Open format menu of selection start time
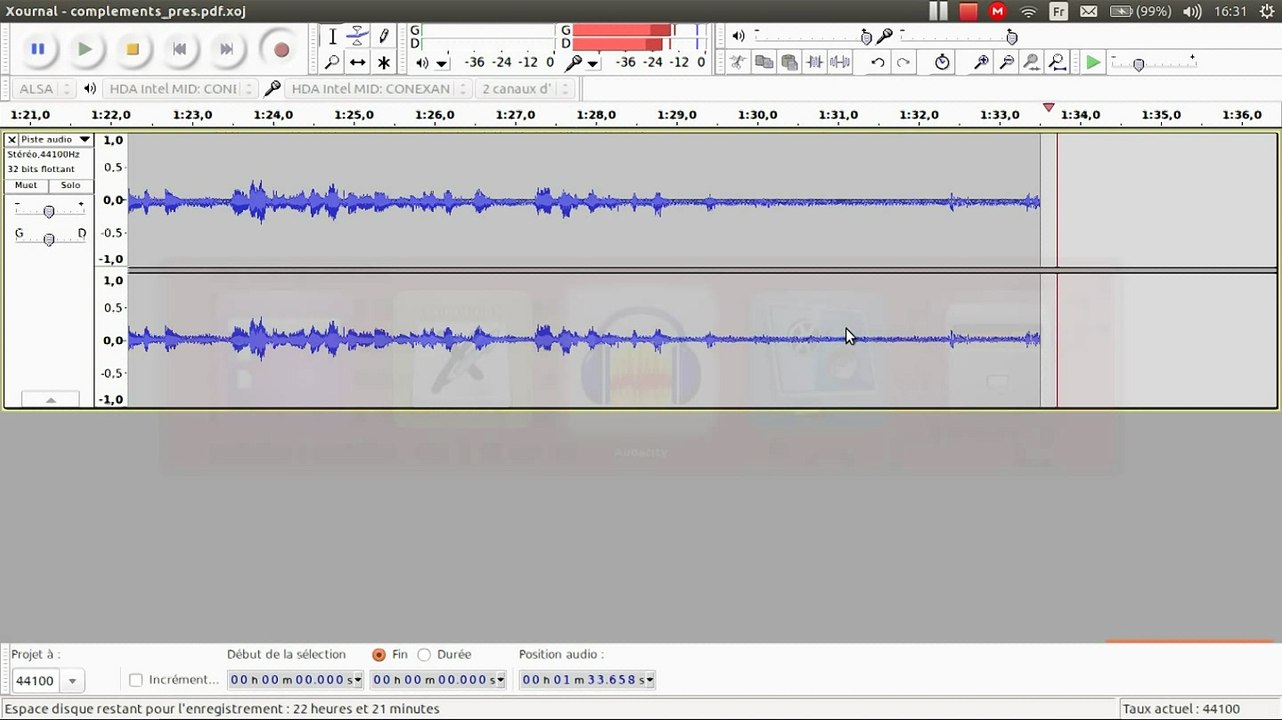1282x720 pixels. pos(358,680)
